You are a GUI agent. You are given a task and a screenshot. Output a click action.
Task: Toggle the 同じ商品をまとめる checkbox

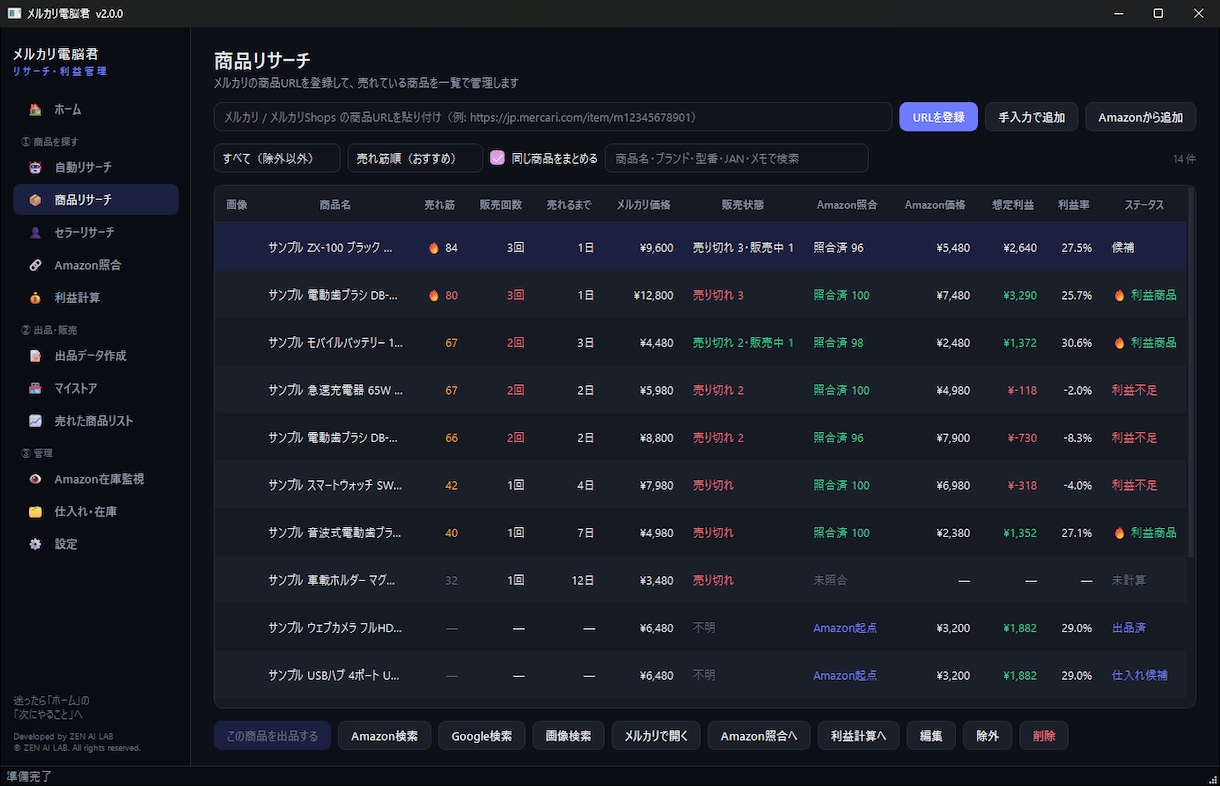pos(497,158)
